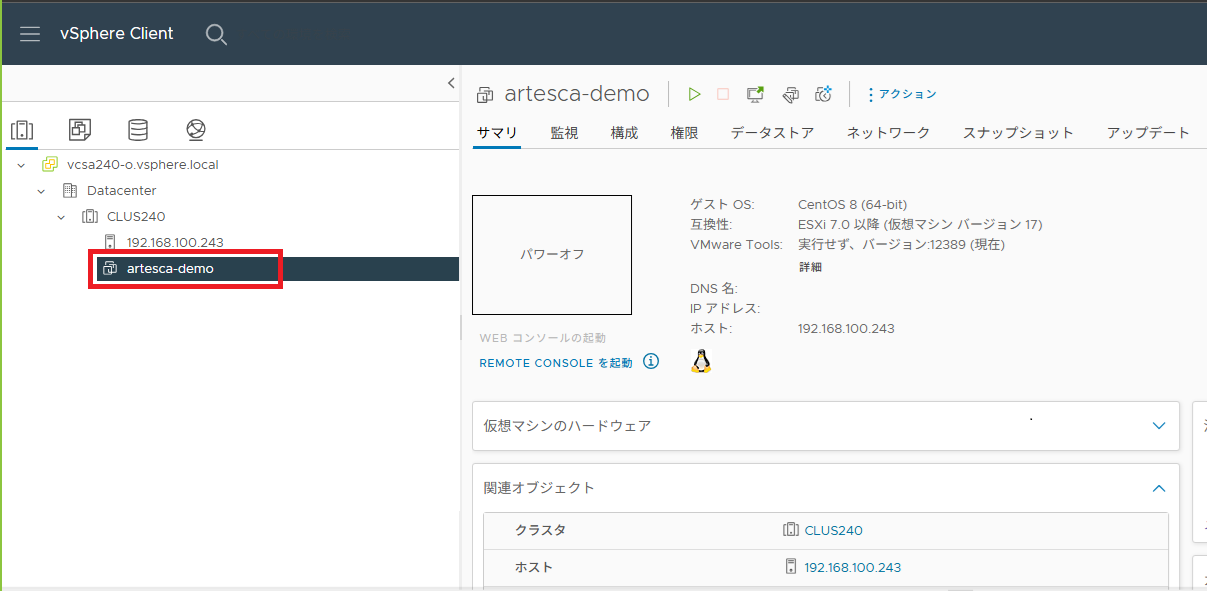Open the アクション actions menu
The image size is (1207, 591).
(902, 94)
